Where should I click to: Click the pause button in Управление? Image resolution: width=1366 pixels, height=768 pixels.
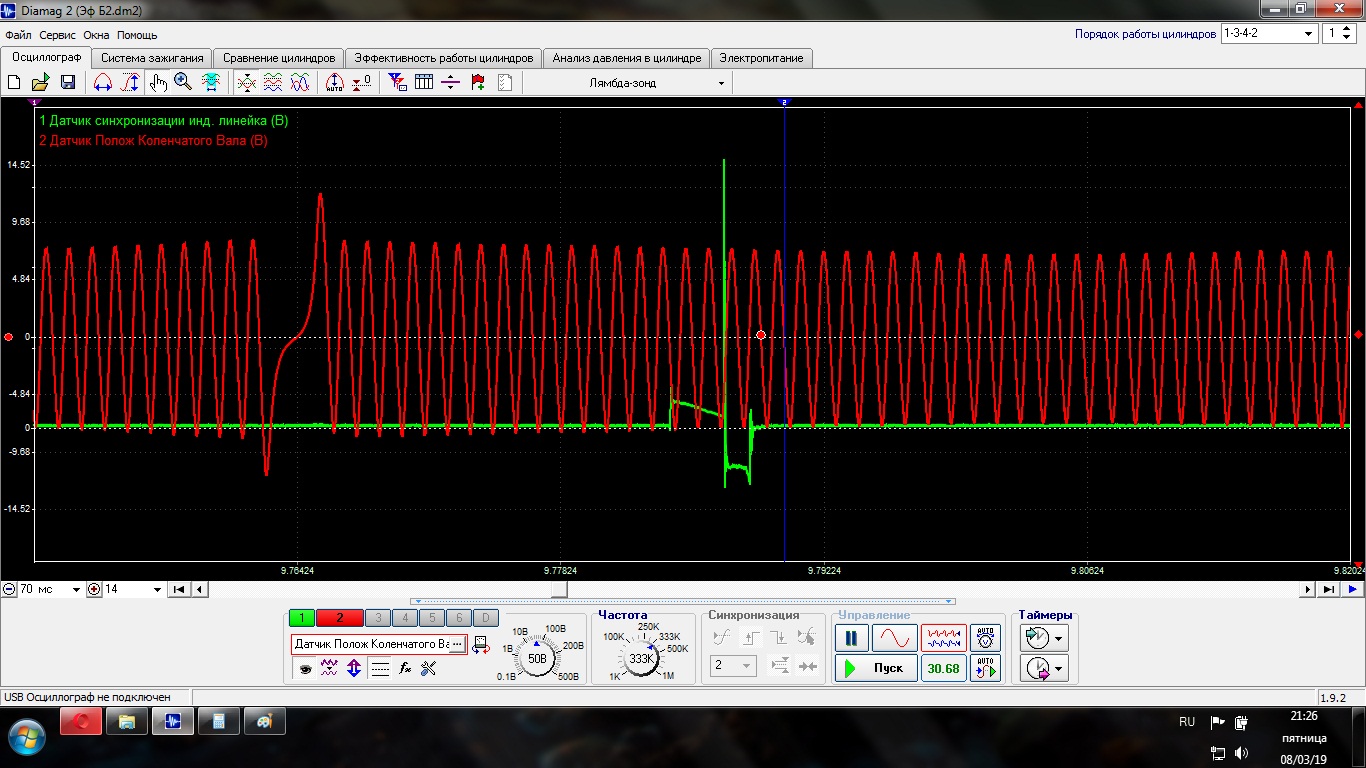click(x=852, y=638)
